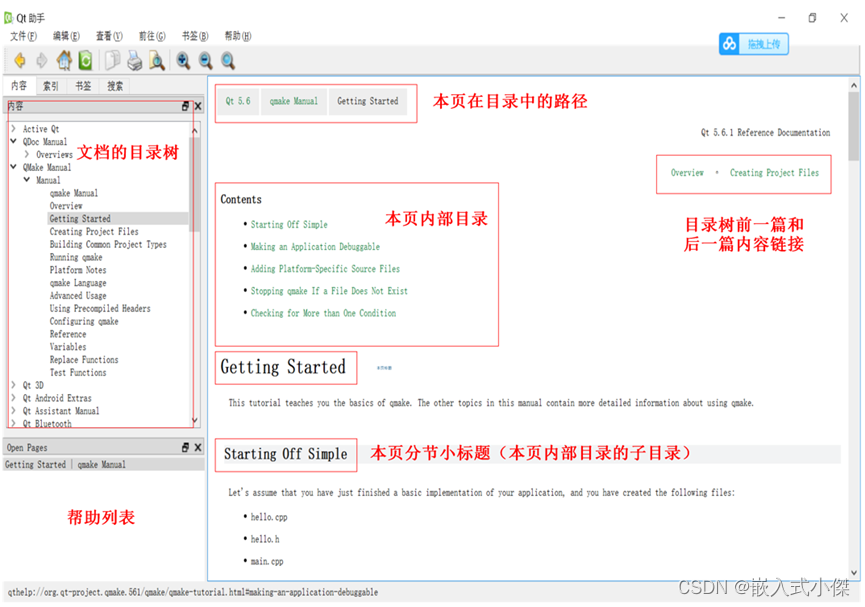The image size is (865, 607).
Task: Zoom out with the minus magnifier
Action: pos(205,60)
